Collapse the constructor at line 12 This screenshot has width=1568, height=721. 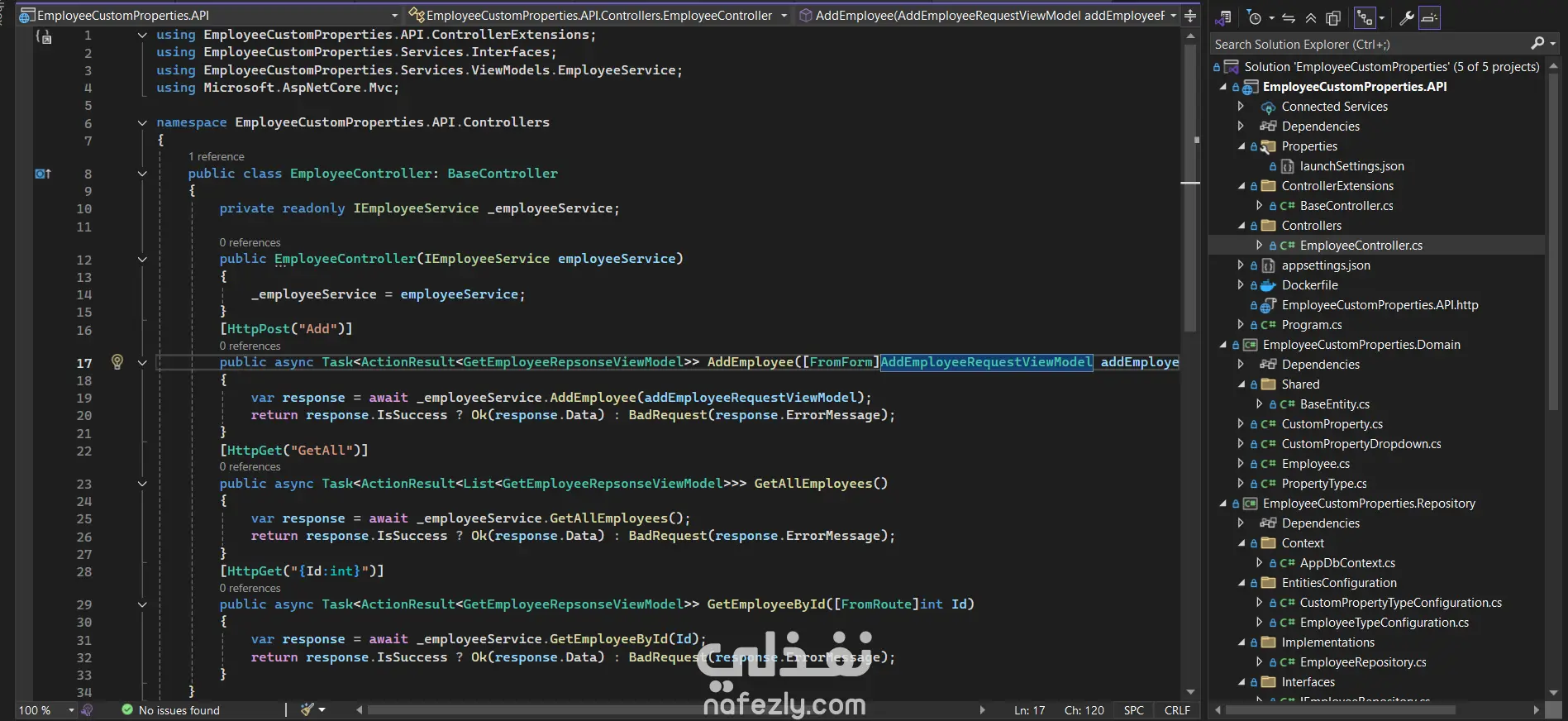142,259
